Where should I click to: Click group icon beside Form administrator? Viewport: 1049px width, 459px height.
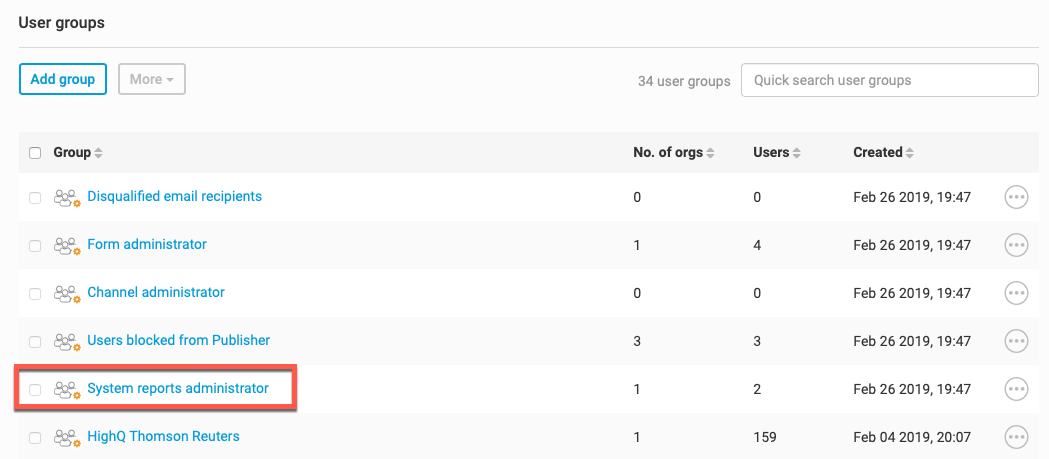point(67,245)
